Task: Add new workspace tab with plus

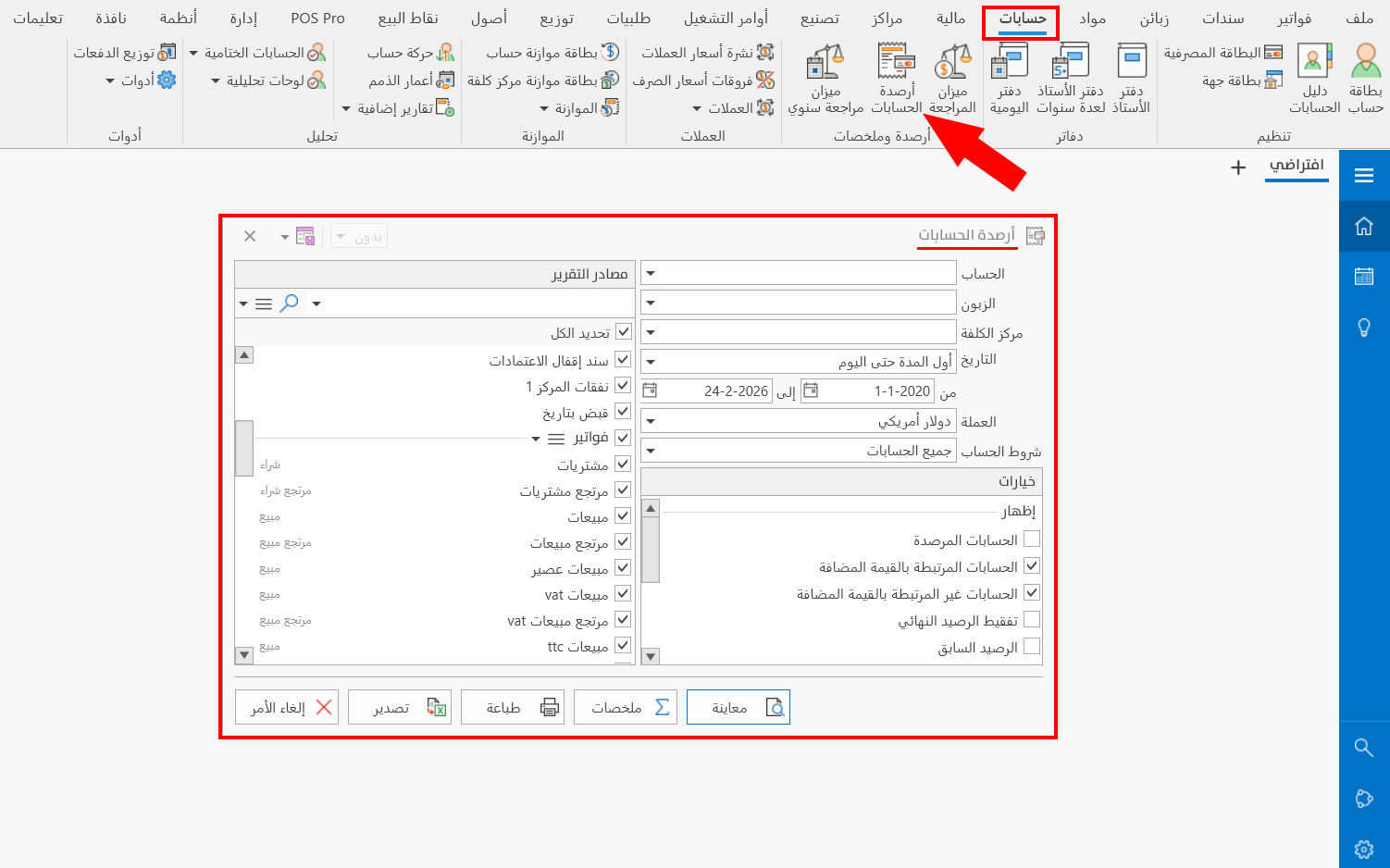Action: tap(1238, 167)
